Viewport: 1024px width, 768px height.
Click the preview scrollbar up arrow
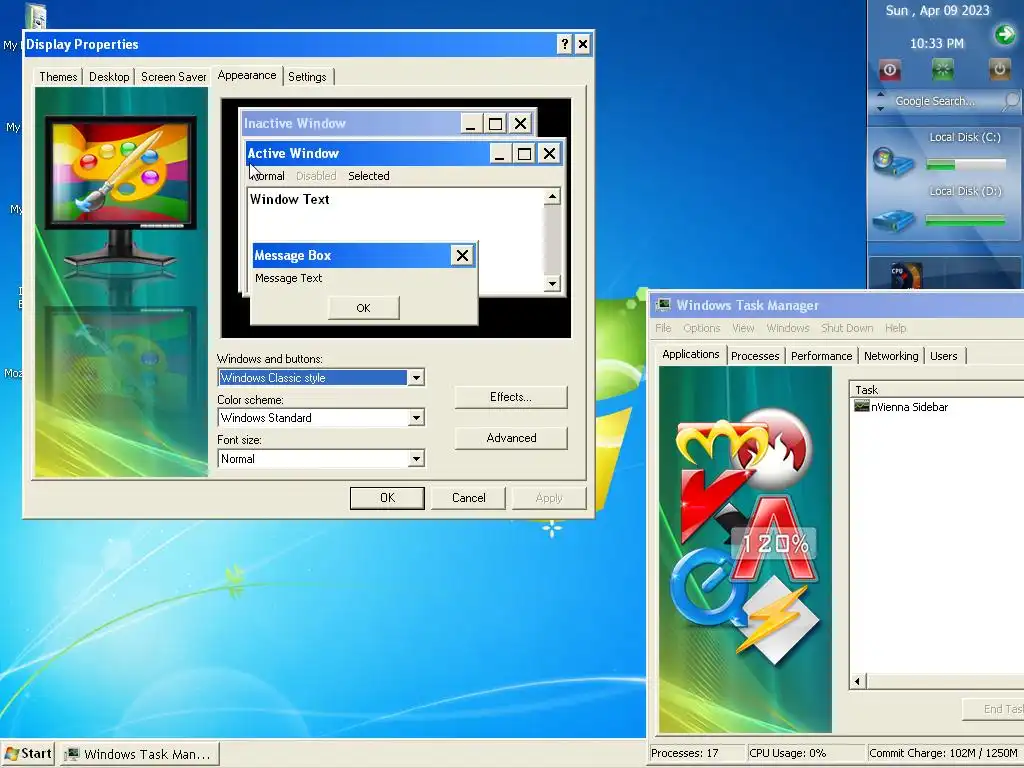(552, 197)
